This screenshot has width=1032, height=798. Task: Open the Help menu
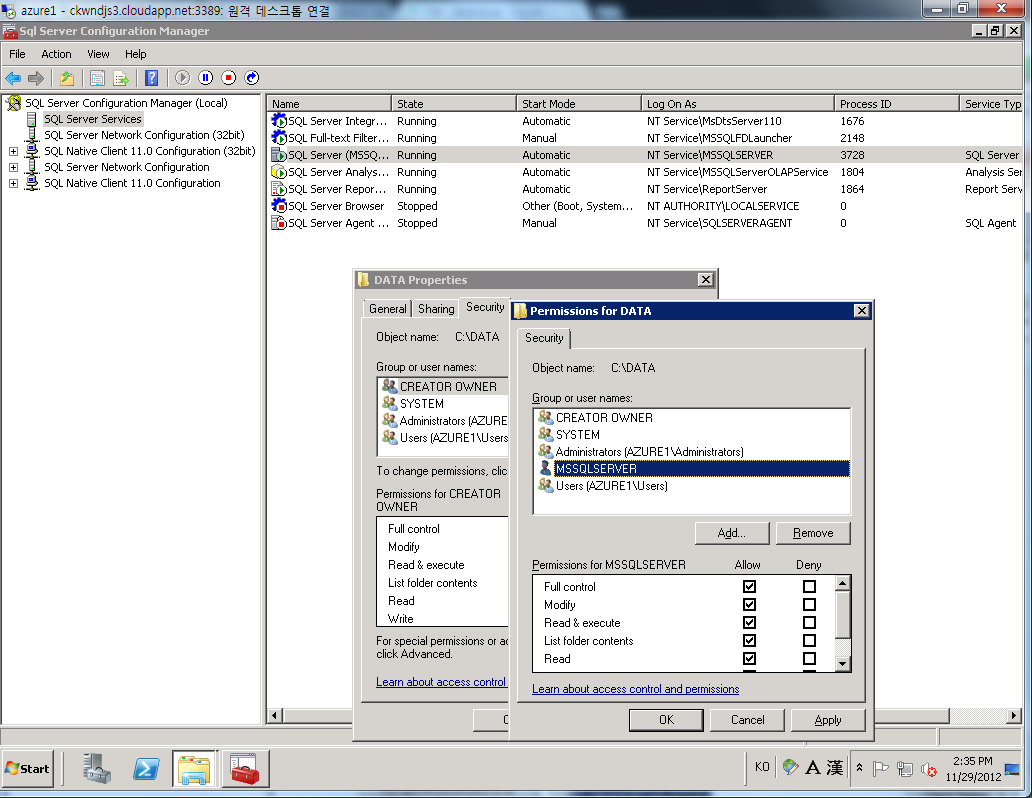(x=136, y=54)
